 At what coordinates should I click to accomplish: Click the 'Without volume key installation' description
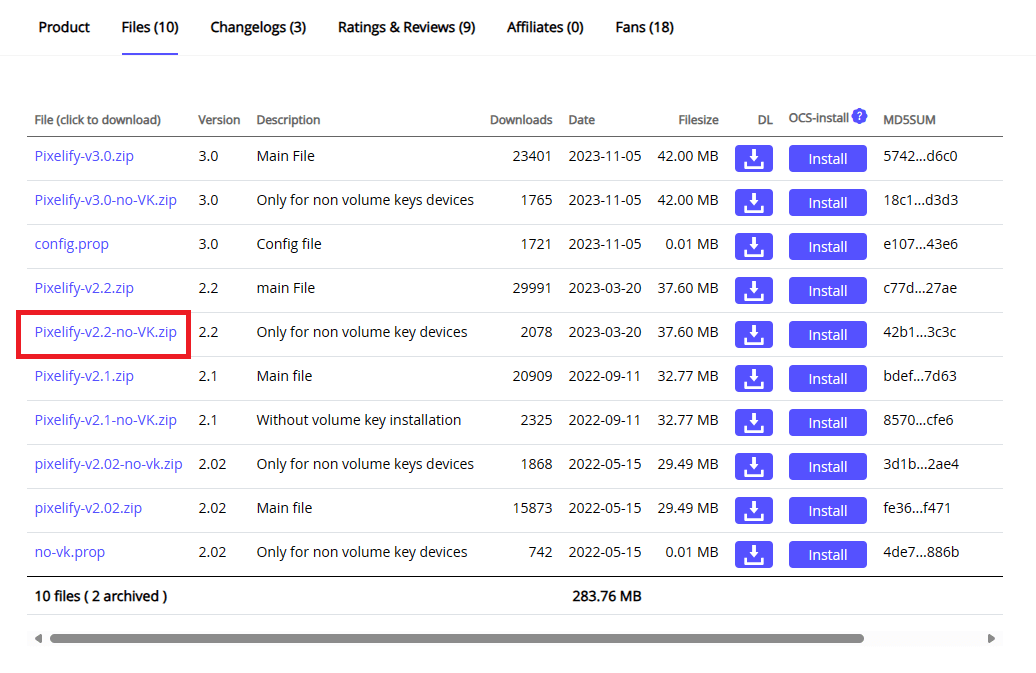pos(359,421)
